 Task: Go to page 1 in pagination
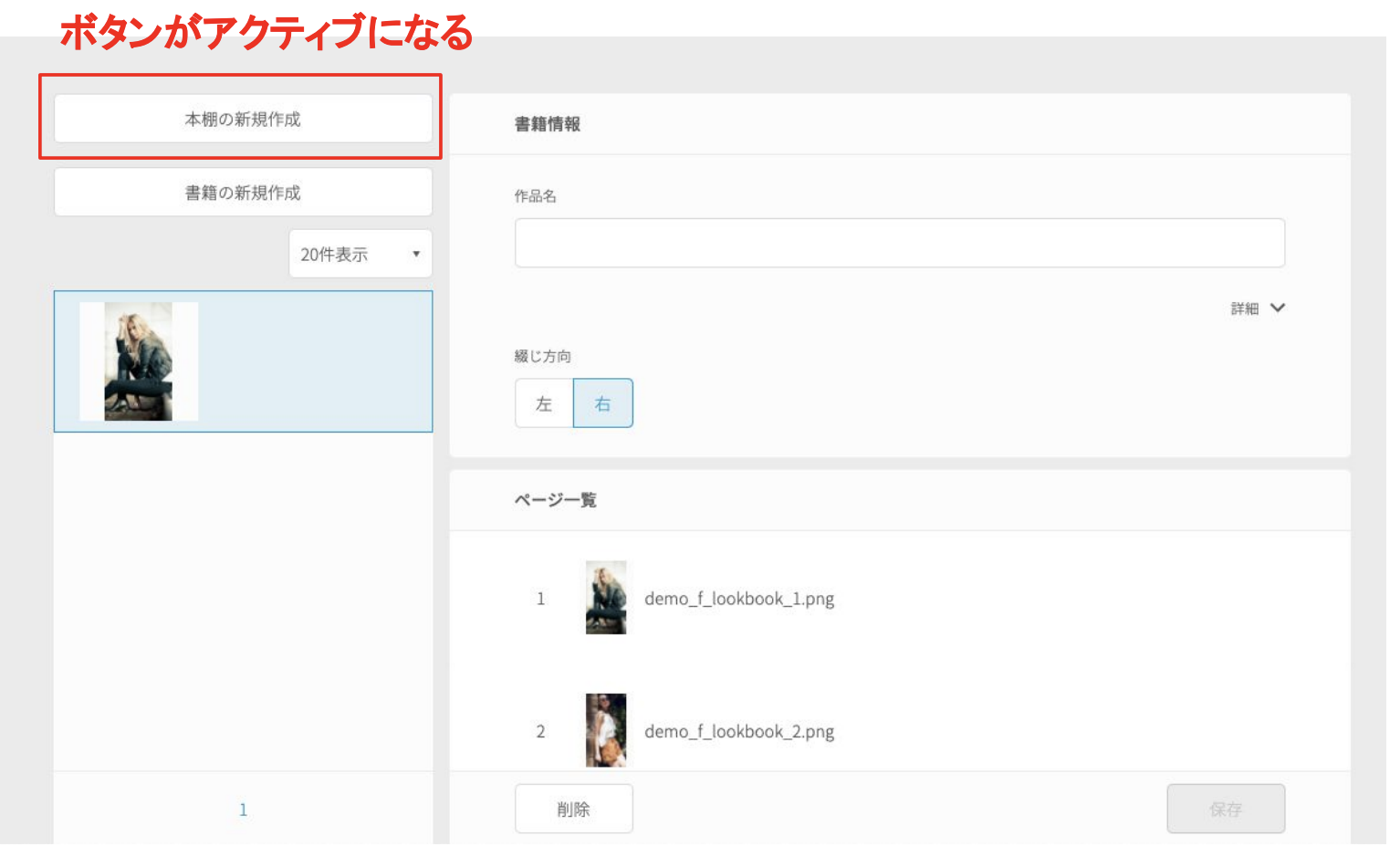(x=243, y=810)
